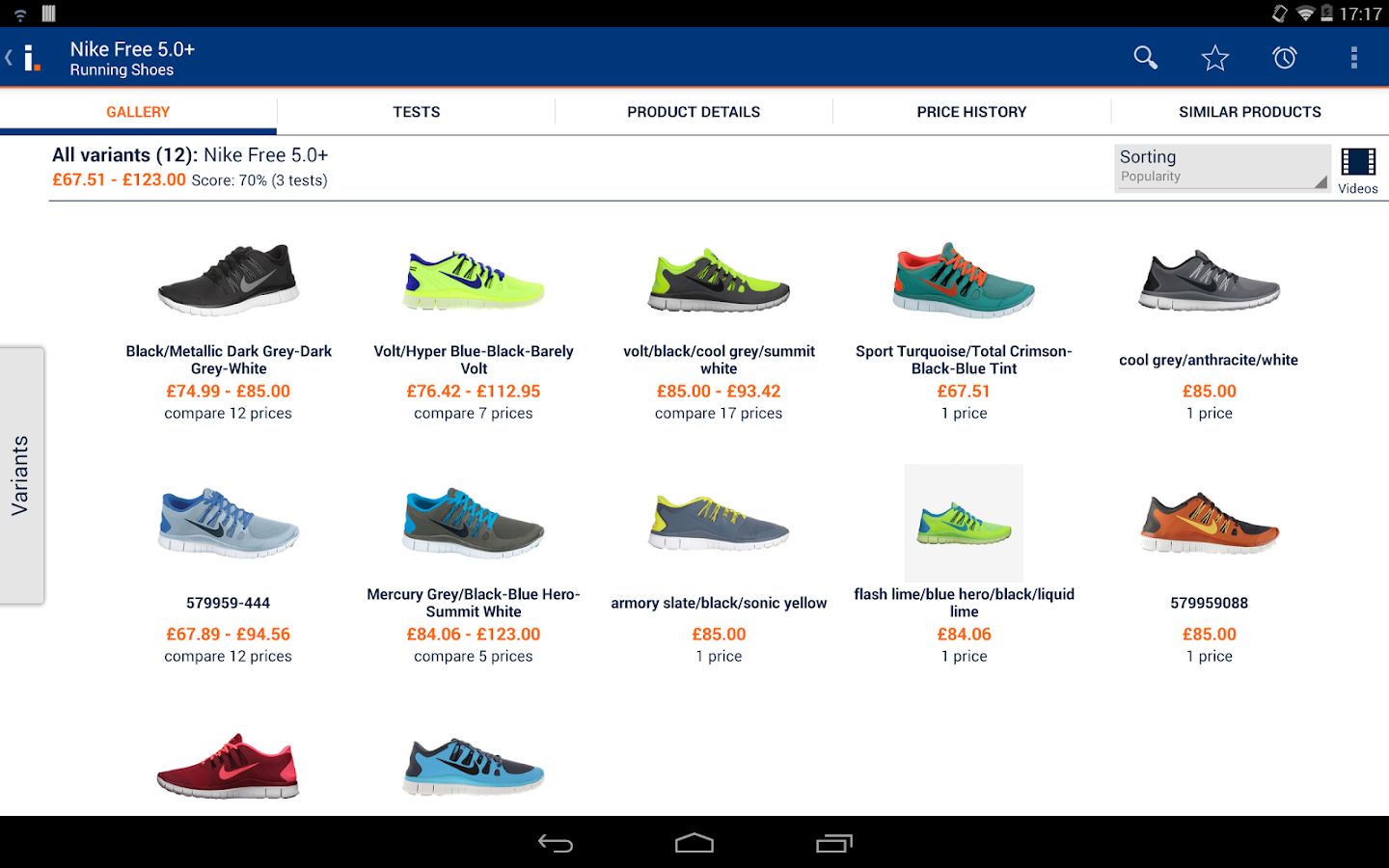Tap the status bar clock '17:17'
The width and height of the screenshot is (1389, 868).
[x=1360, y=14]
